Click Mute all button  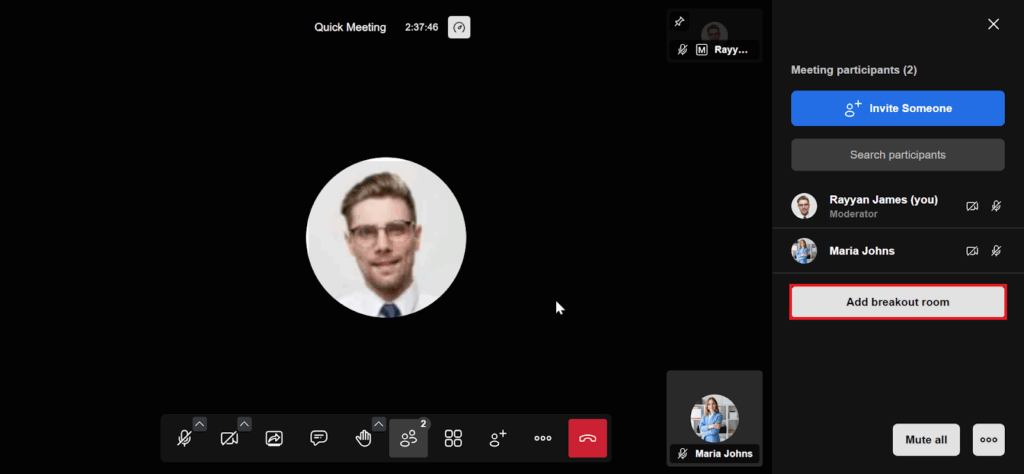coord(926,439)
